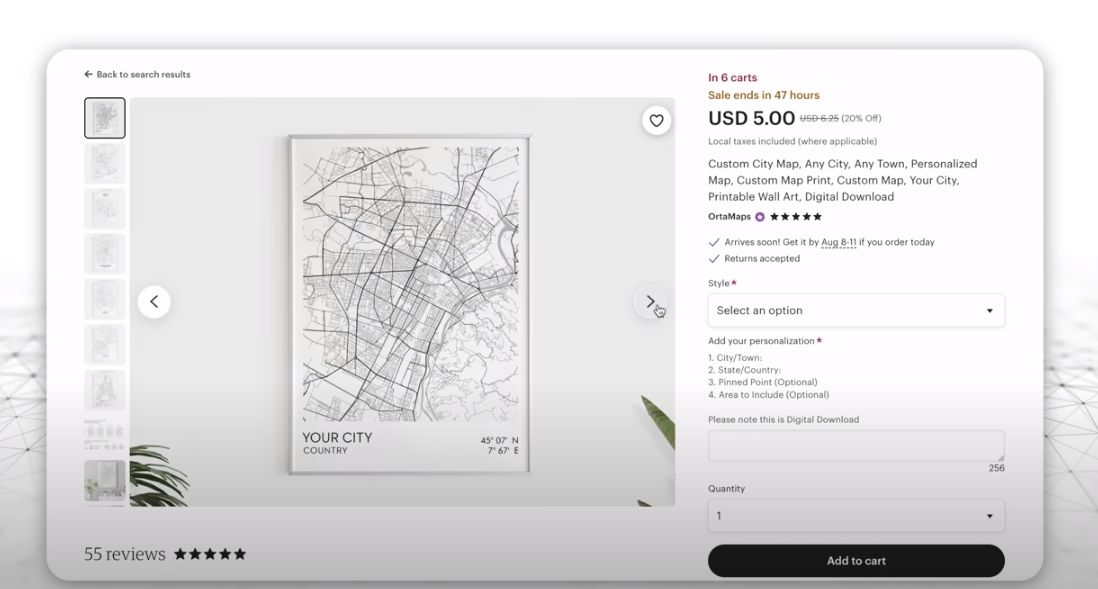Screen dimensions: 1098x589
Task: Select the ninth thumbnail with room photo
Action: click(105, 480)
